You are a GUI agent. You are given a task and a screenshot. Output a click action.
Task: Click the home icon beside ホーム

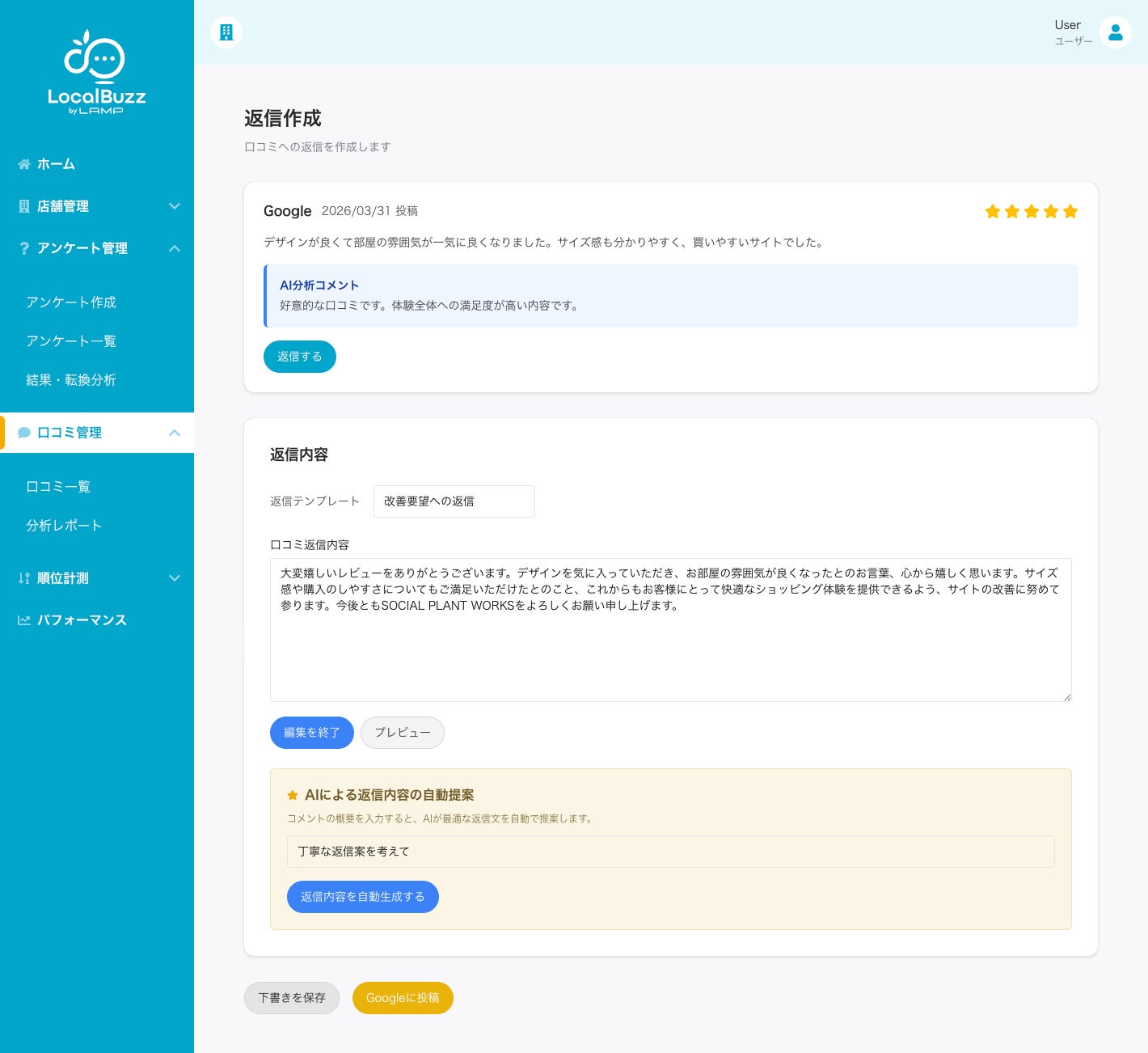tap(24, 164)
